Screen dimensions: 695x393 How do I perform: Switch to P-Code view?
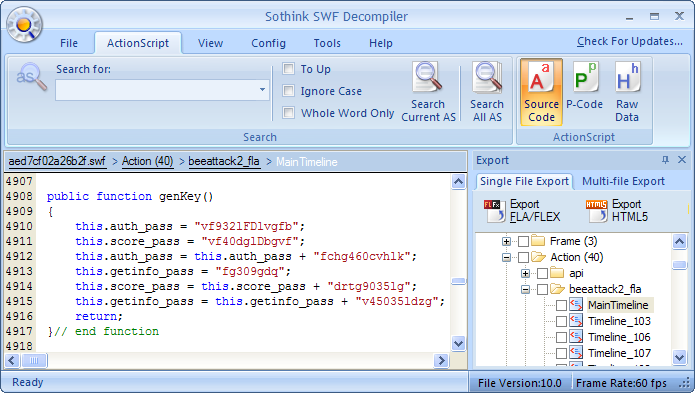pos(584,86)
